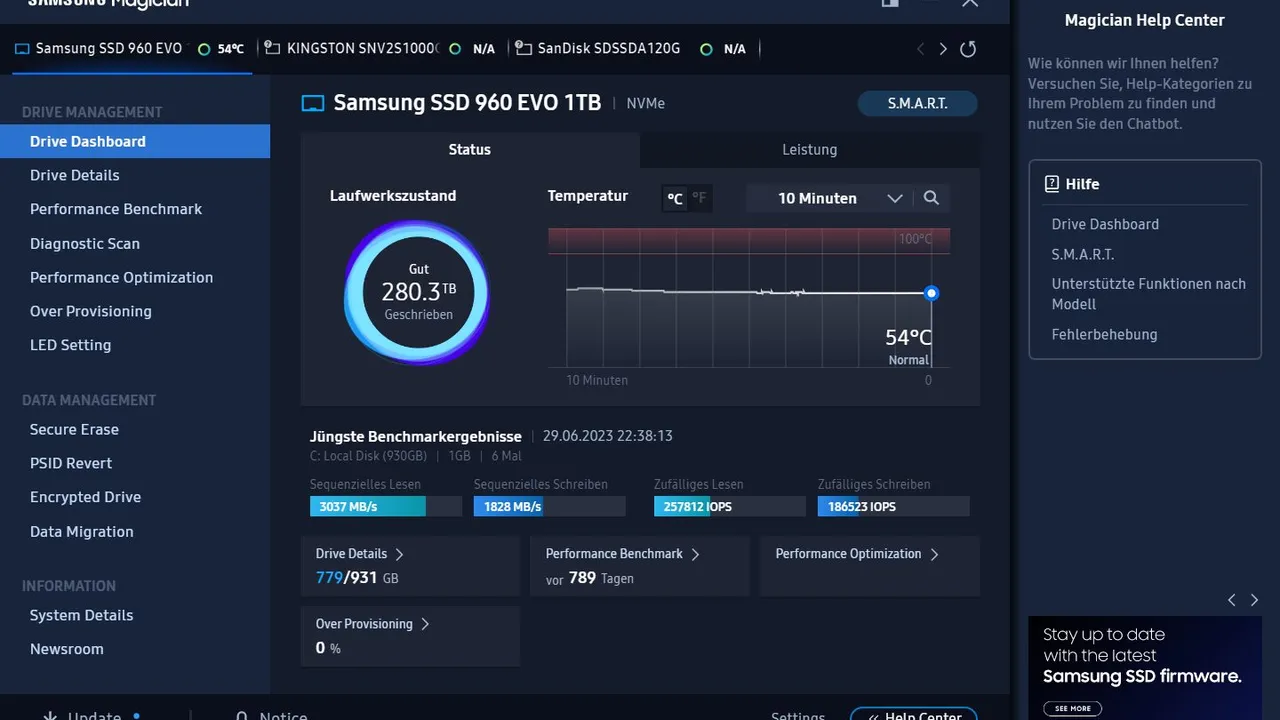Click the Sequenzielles Lesen 3037 MB/s bar
This screenshot has width=1280, height=720.
pos(386,506)
